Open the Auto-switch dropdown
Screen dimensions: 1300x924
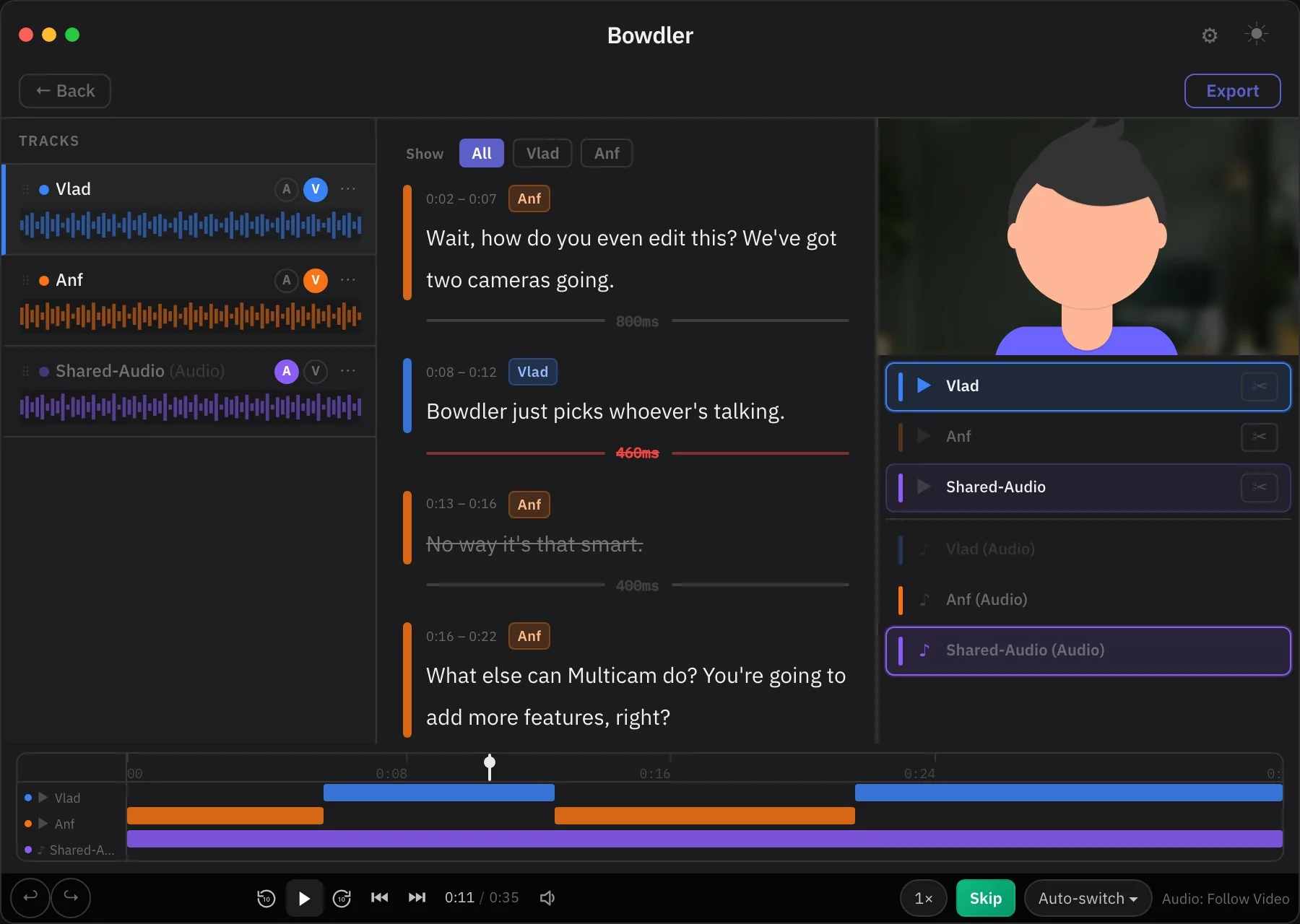pos(1088,898)
